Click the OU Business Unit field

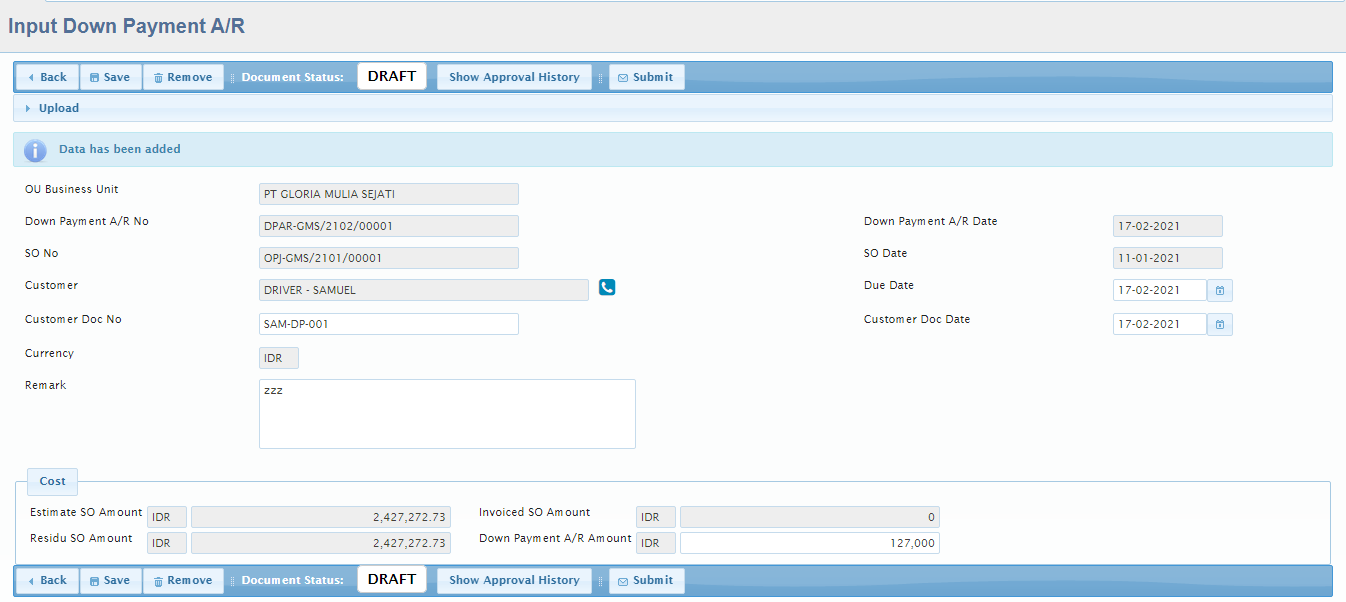[389, 194]
